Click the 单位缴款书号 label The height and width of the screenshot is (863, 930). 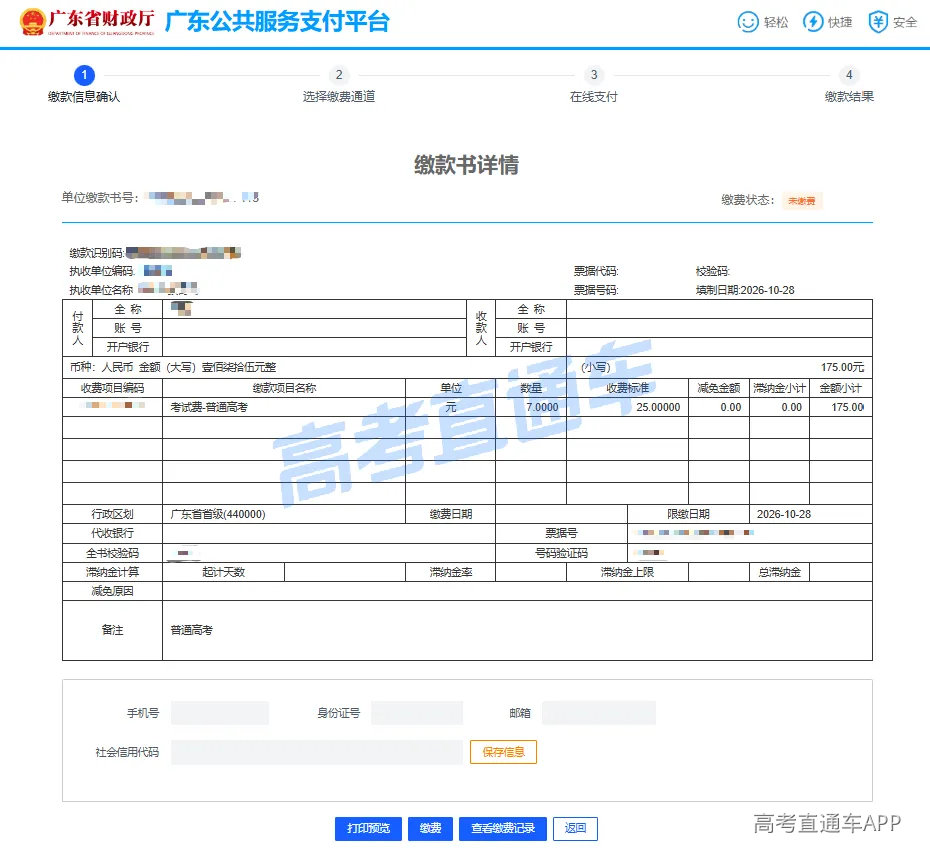click(x=100, y=198)
